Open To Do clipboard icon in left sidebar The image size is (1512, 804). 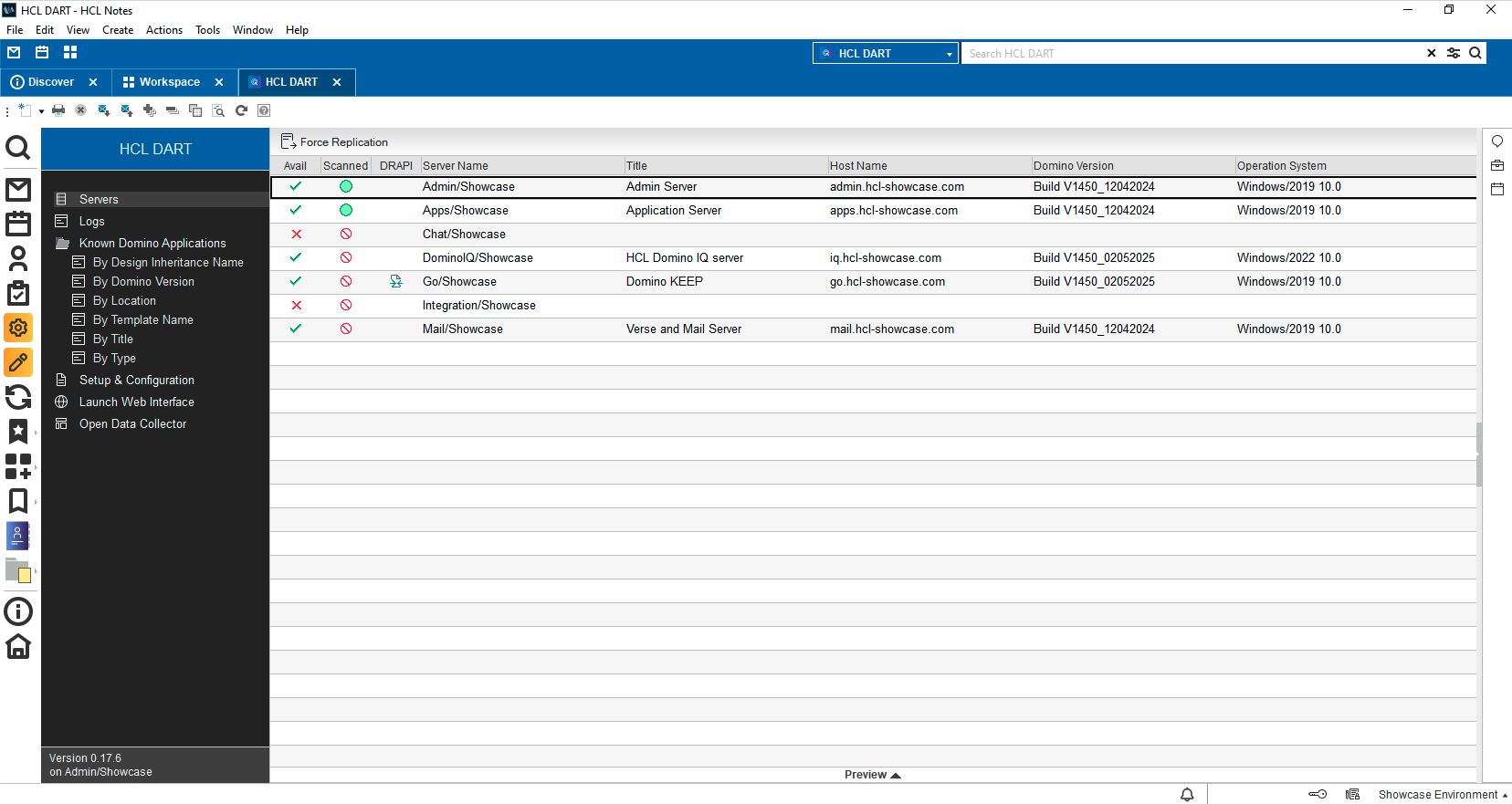pyautogui.click(x=18, y=293)
